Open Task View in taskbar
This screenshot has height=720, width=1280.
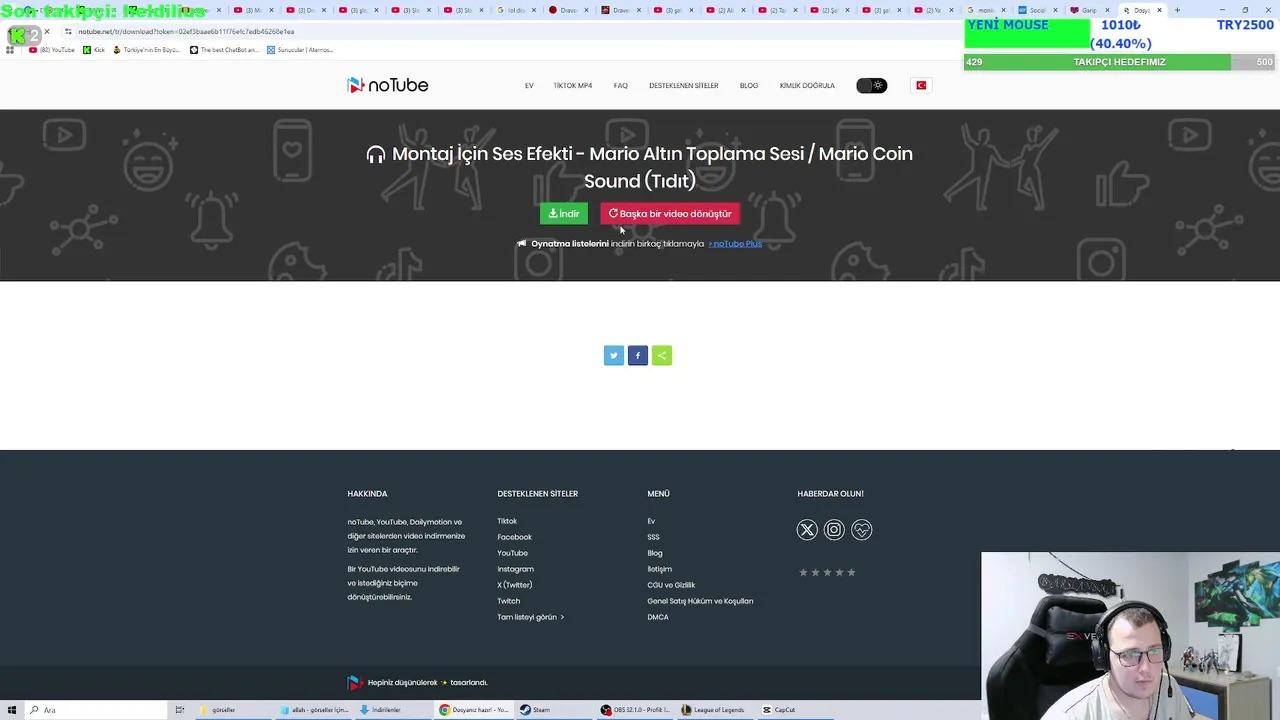180,710
